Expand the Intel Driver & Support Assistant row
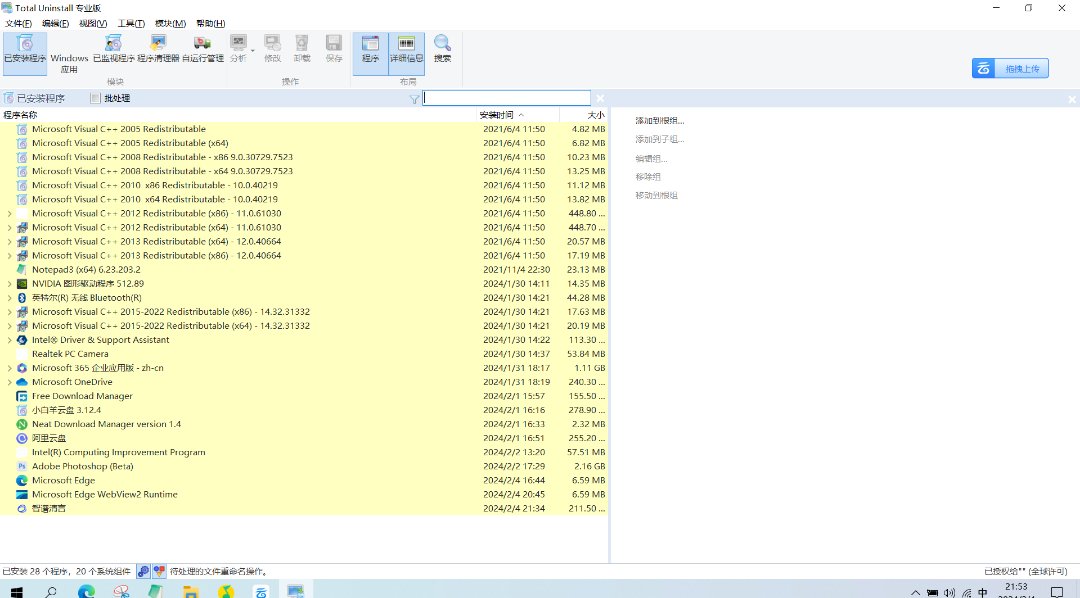The height and width of the screenshot is (598, 1080). click(10, 340)
